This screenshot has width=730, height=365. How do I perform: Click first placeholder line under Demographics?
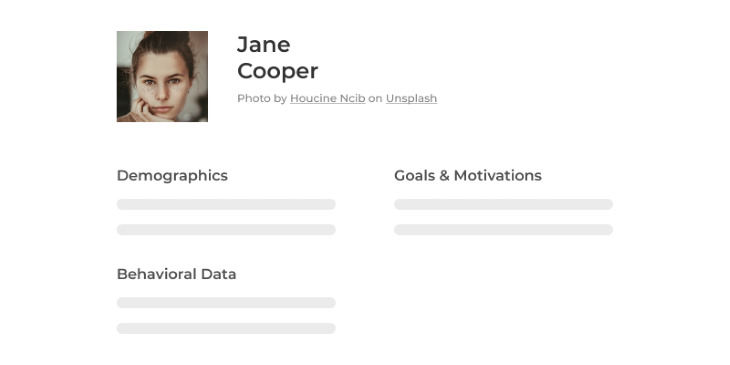click(x=226, y=204)
